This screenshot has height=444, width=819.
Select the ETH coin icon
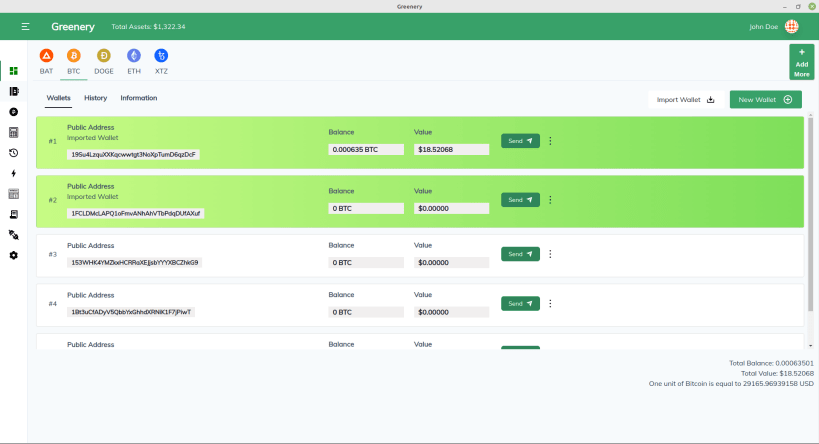(x=134, y=55)
